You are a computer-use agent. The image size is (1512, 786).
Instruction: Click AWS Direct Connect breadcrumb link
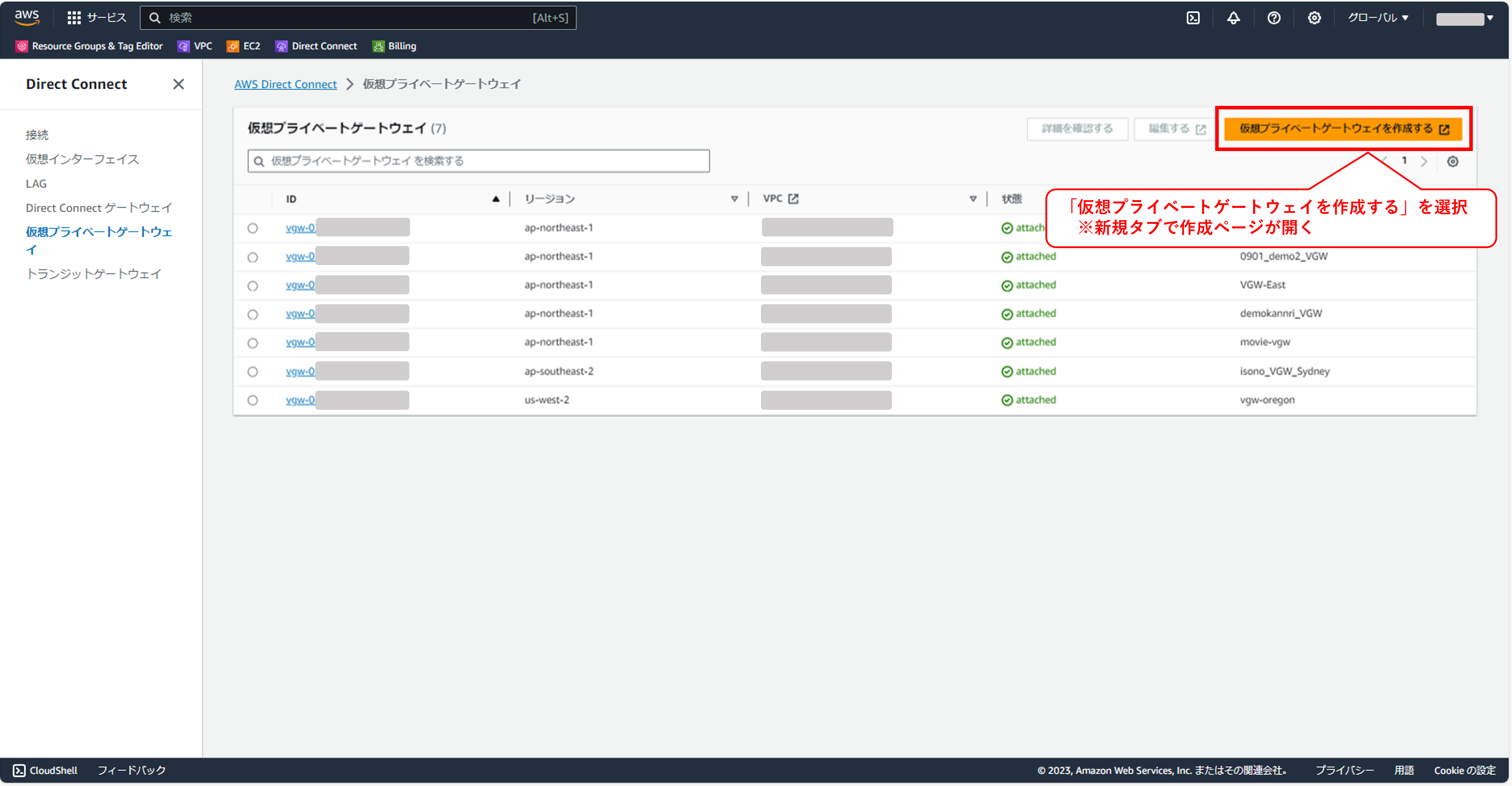pyautogui.click(x=285, y=84)
